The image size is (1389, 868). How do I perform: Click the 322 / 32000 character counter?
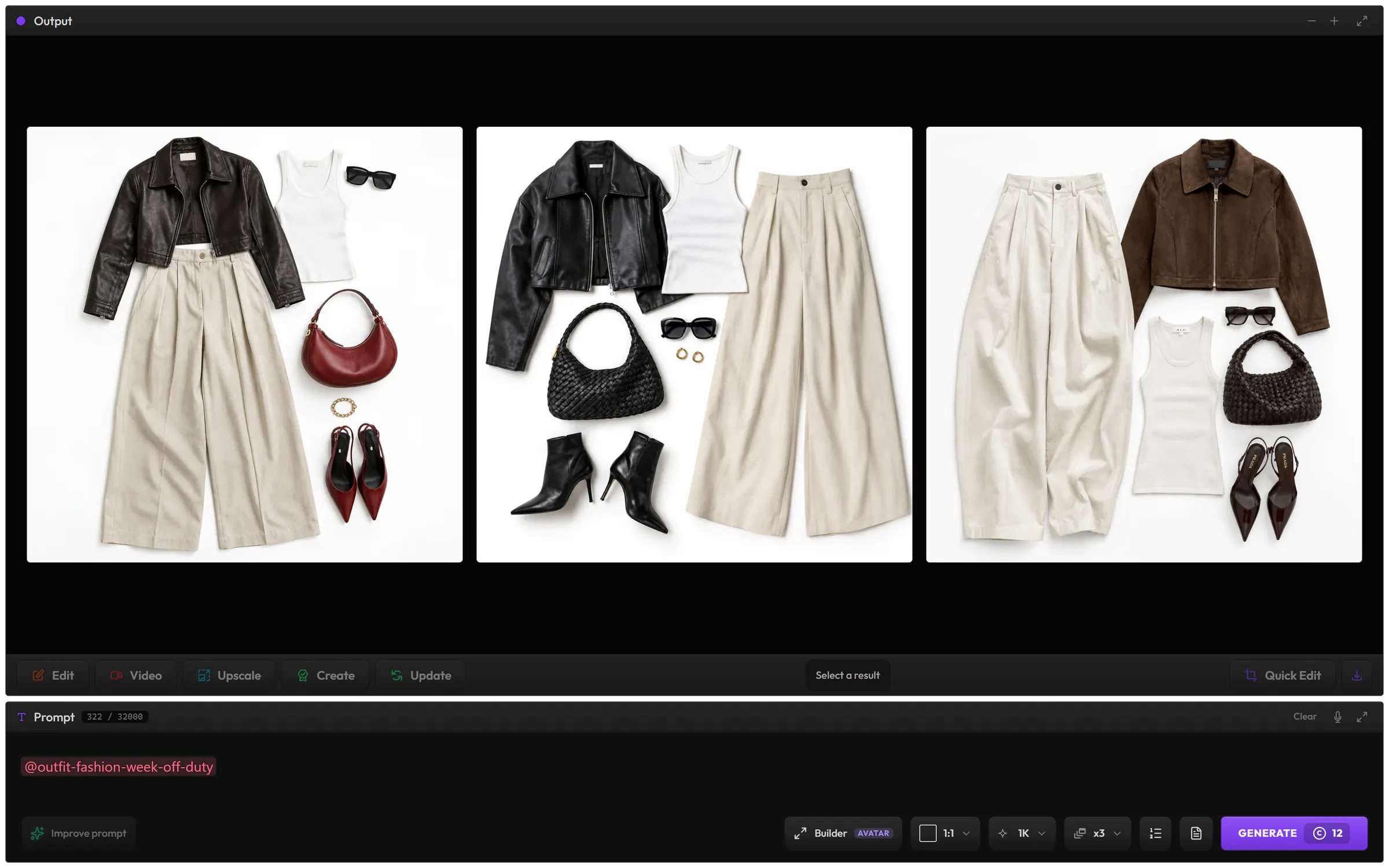tap(115, 717)
